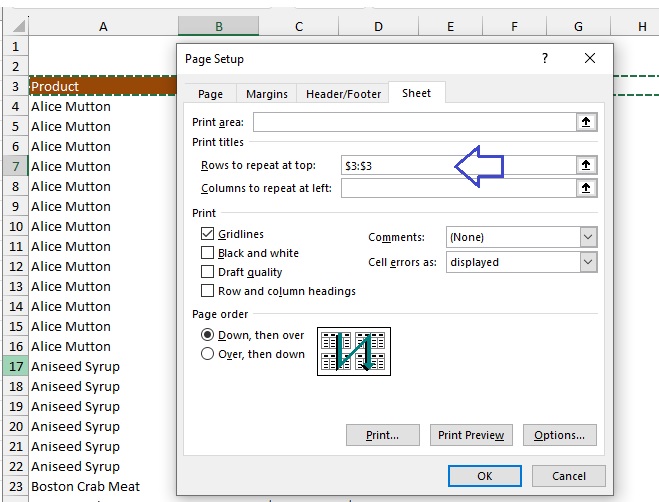Click Alice Mutton cell in row 10
Viewport: 659px width, 502px height.
click(x=103, y=226)
